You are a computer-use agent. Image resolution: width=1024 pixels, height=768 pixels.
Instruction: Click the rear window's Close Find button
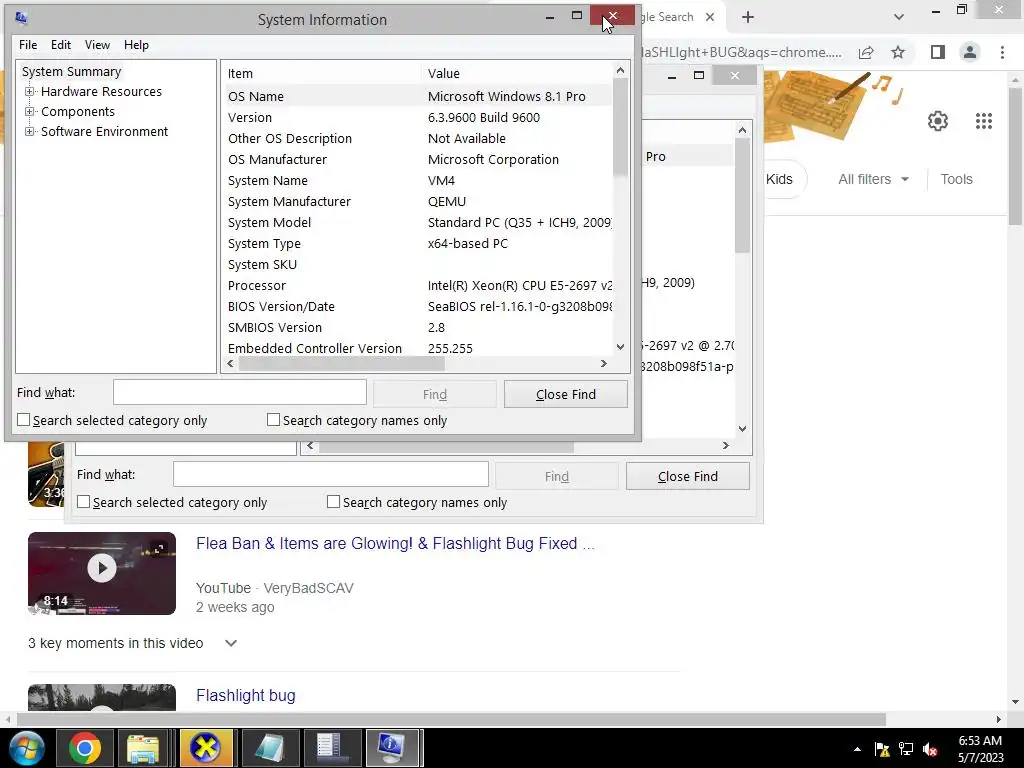688,476
